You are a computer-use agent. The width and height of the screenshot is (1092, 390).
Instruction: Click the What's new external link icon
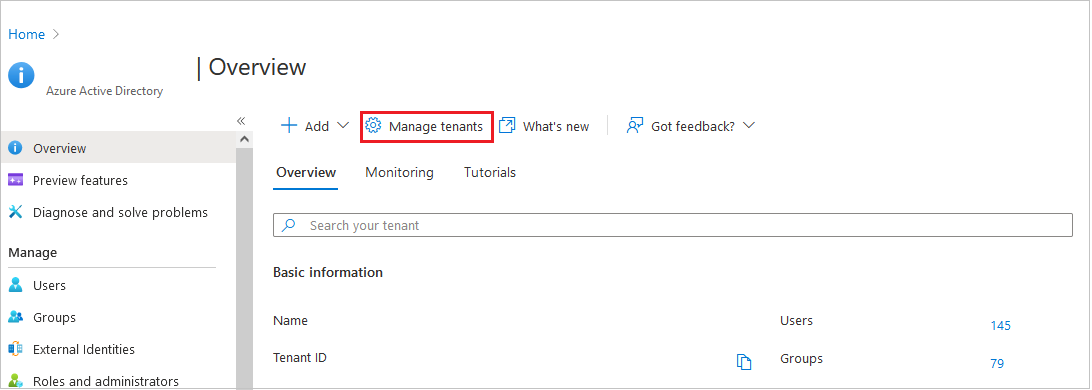click(507, 126)
